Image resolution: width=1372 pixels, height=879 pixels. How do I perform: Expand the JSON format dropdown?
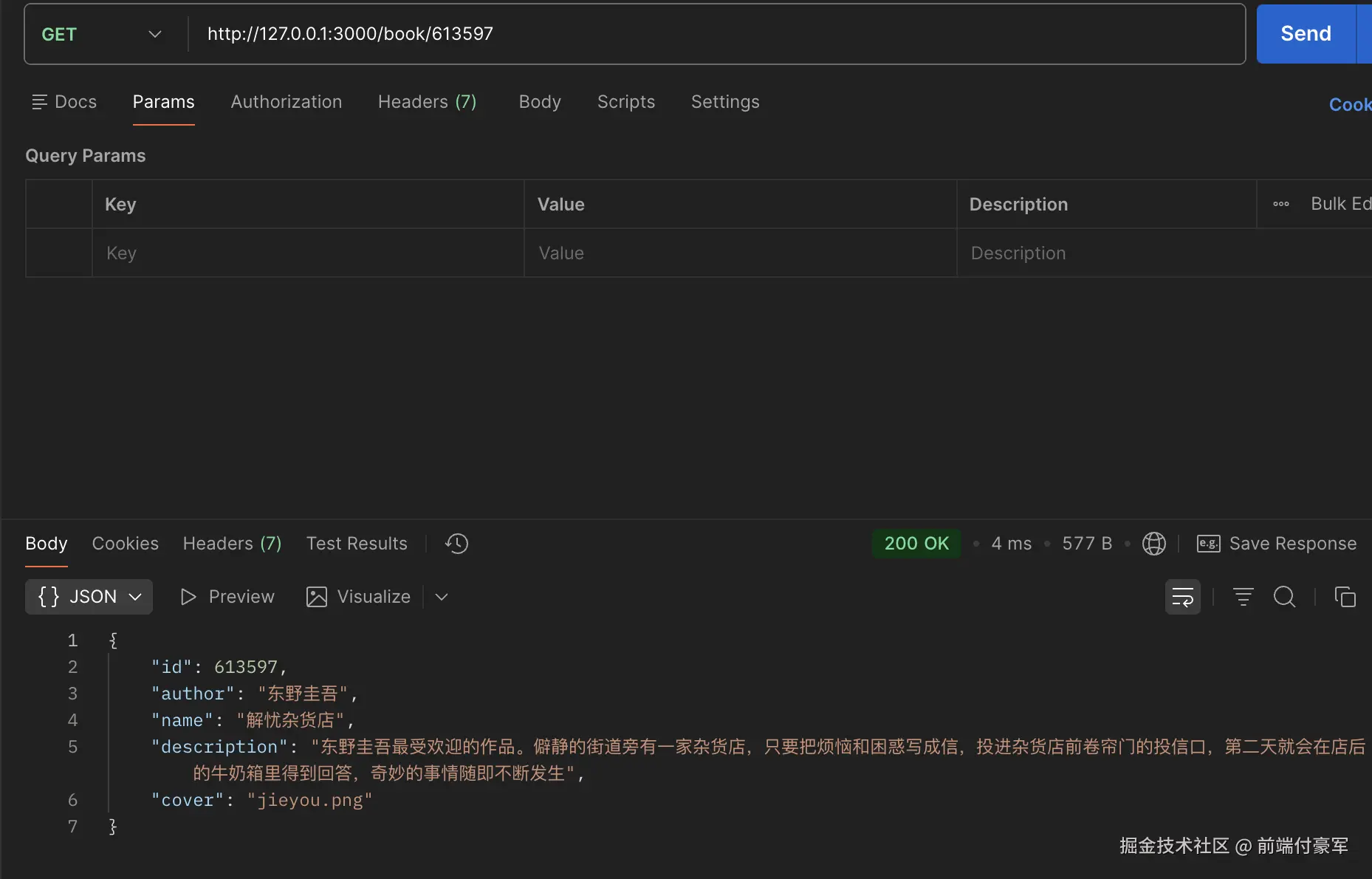click(x=89, y=597)
